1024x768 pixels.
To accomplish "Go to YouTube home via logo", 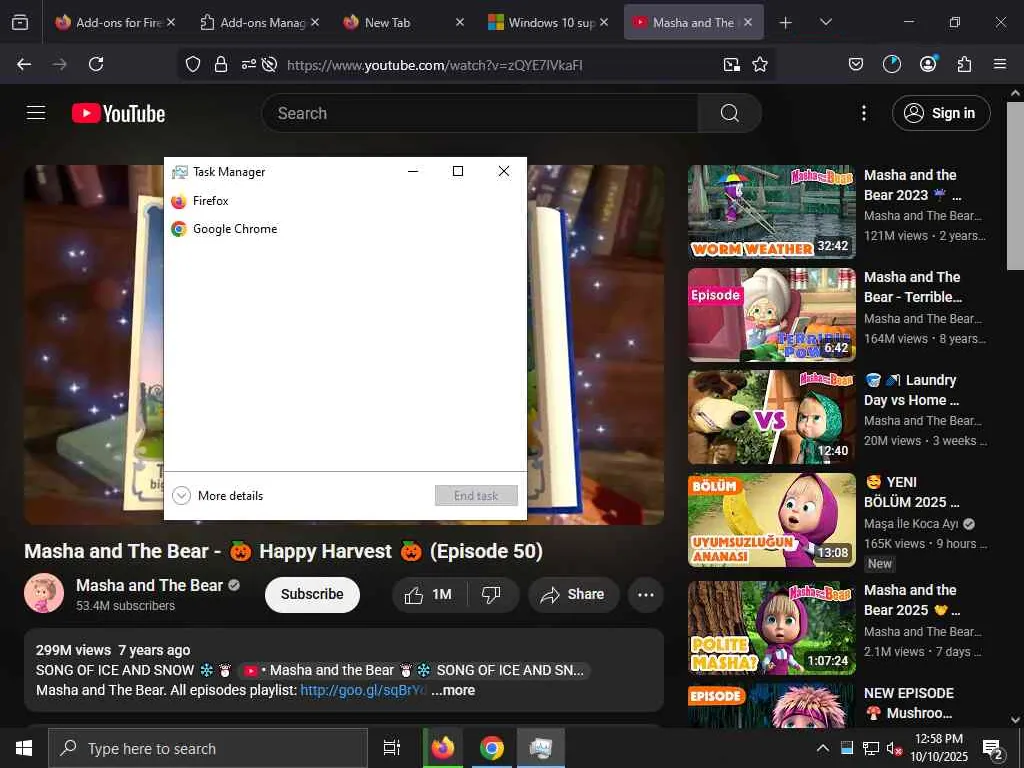I will click(118, 114).
